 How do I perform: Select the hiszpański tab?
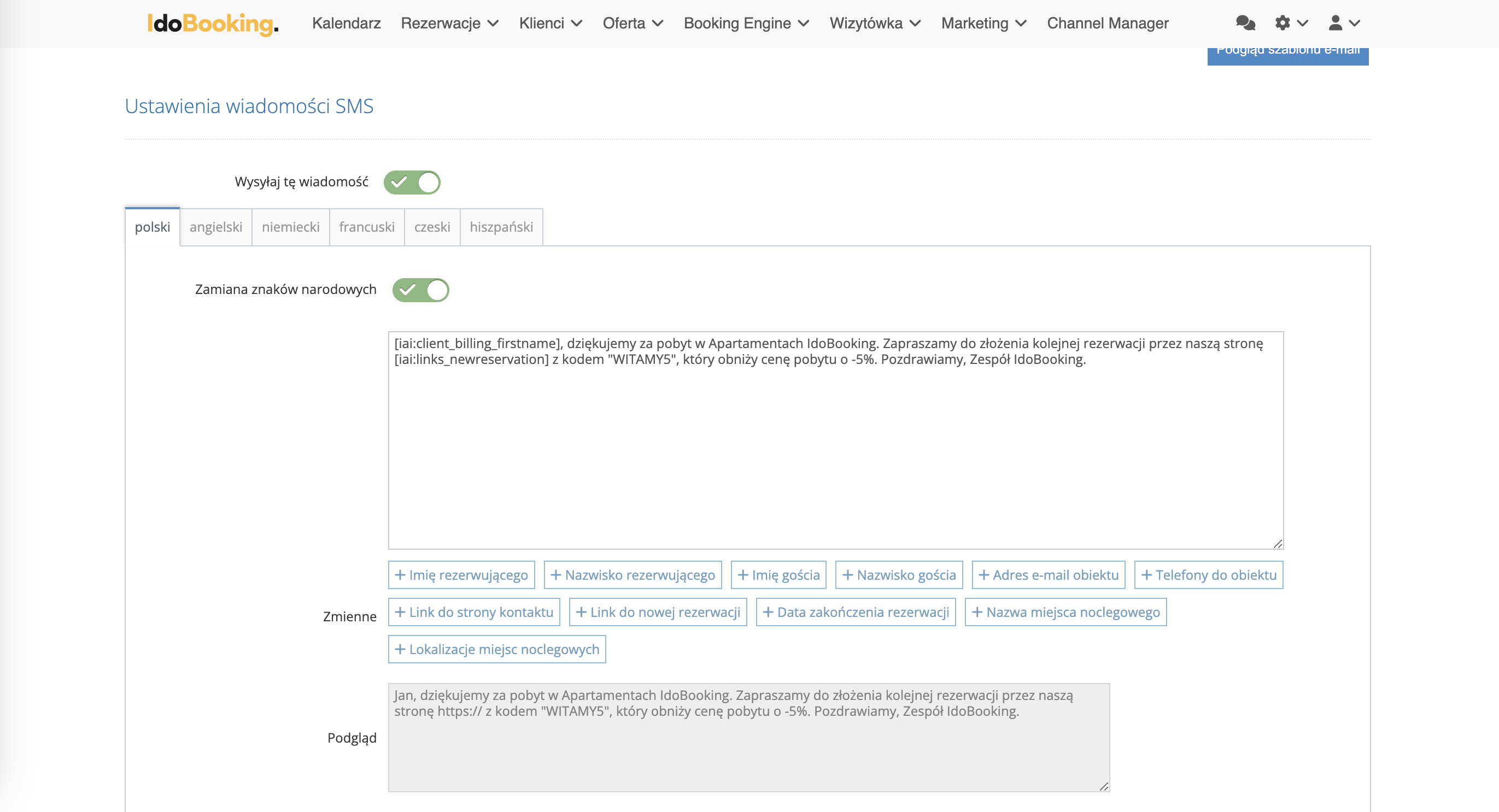(501, 227)
